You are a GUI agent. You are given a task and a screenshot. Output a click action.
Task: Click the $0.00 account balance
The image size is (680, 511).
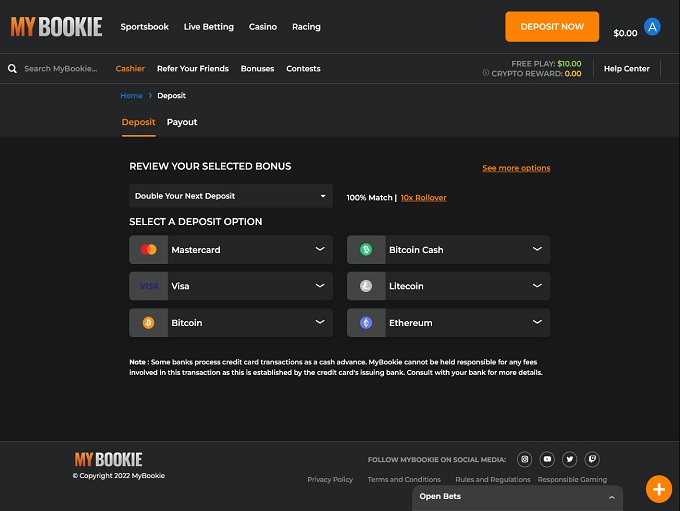pyautogui.click(x=625, y=33)
